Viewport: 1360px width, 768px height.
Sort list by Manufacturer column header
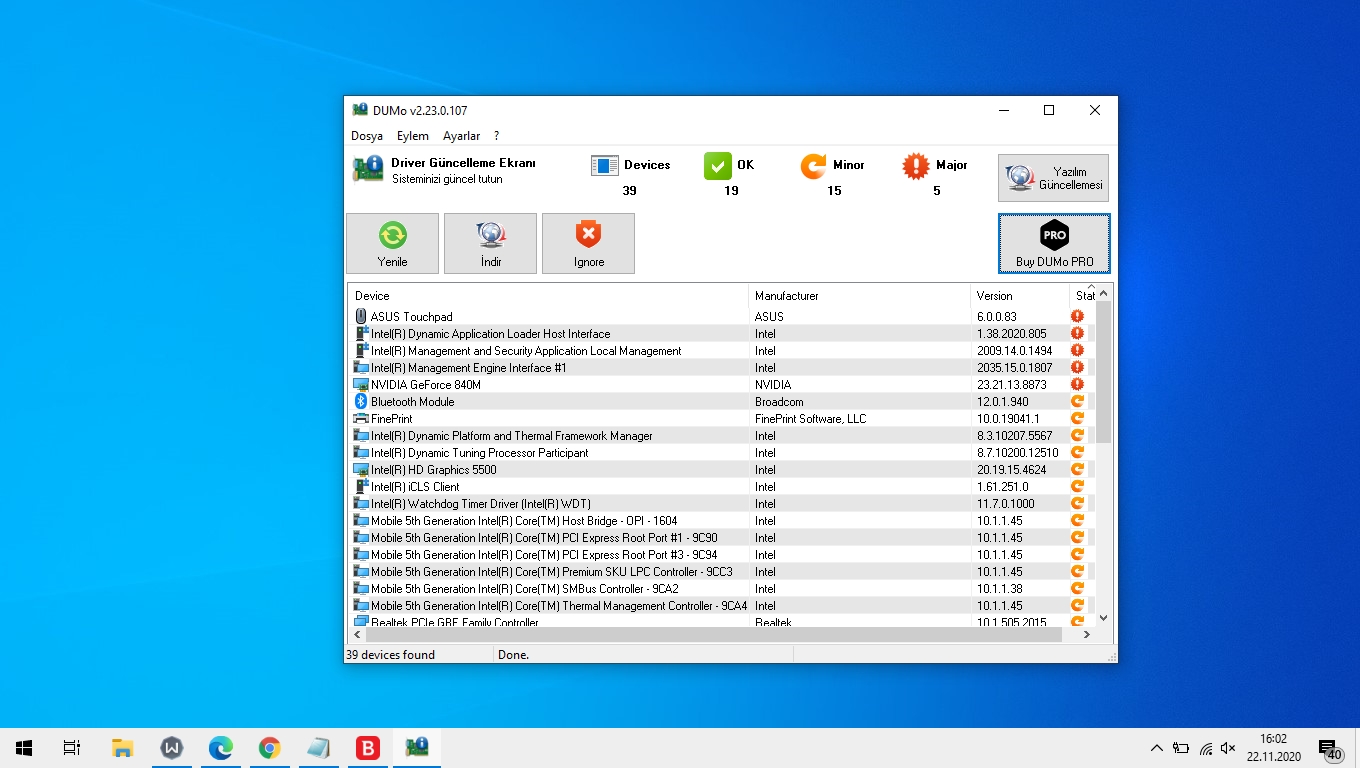tap(859, 296)
